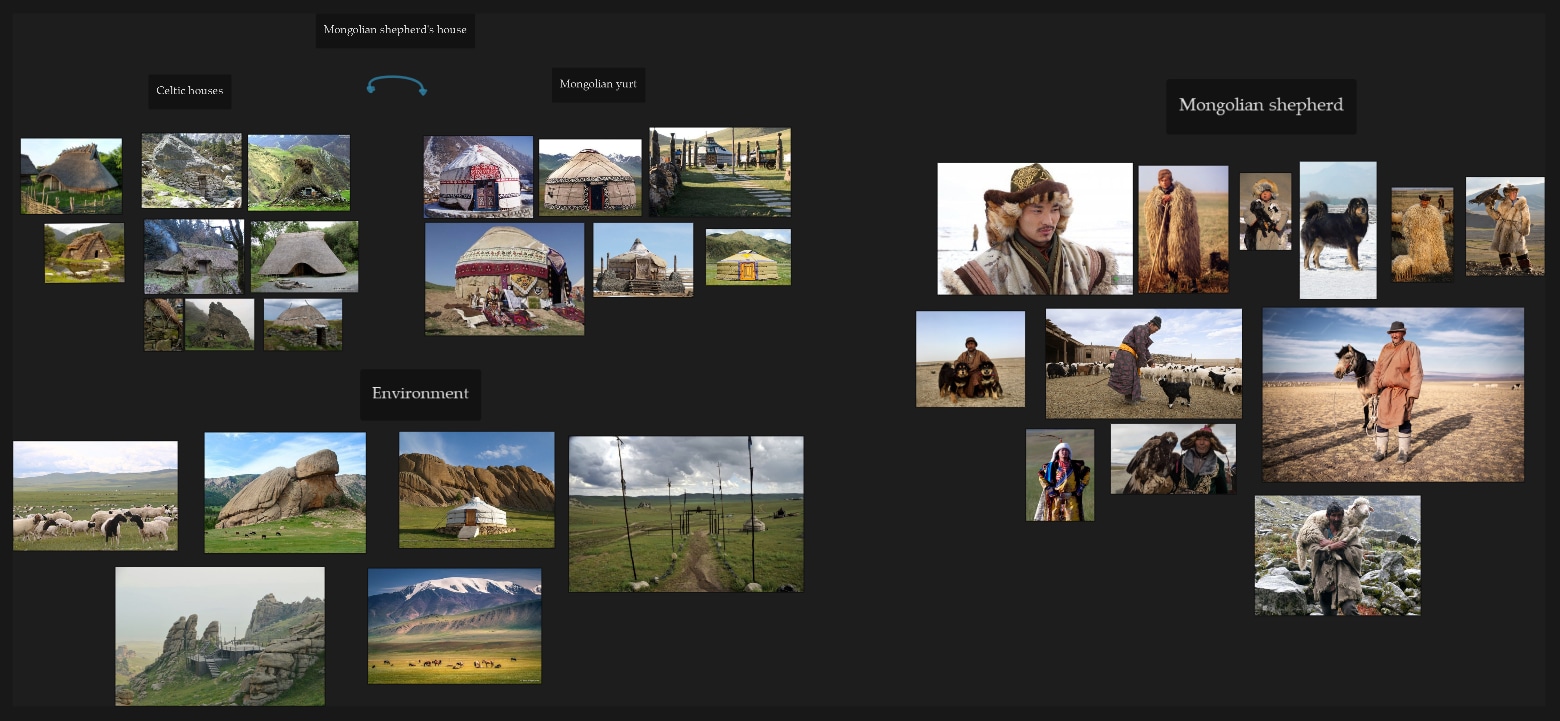Viewport: 1560px width, 721px height.
Task: Click the 'Celtic houses' text label
Action: pos(190,91)
